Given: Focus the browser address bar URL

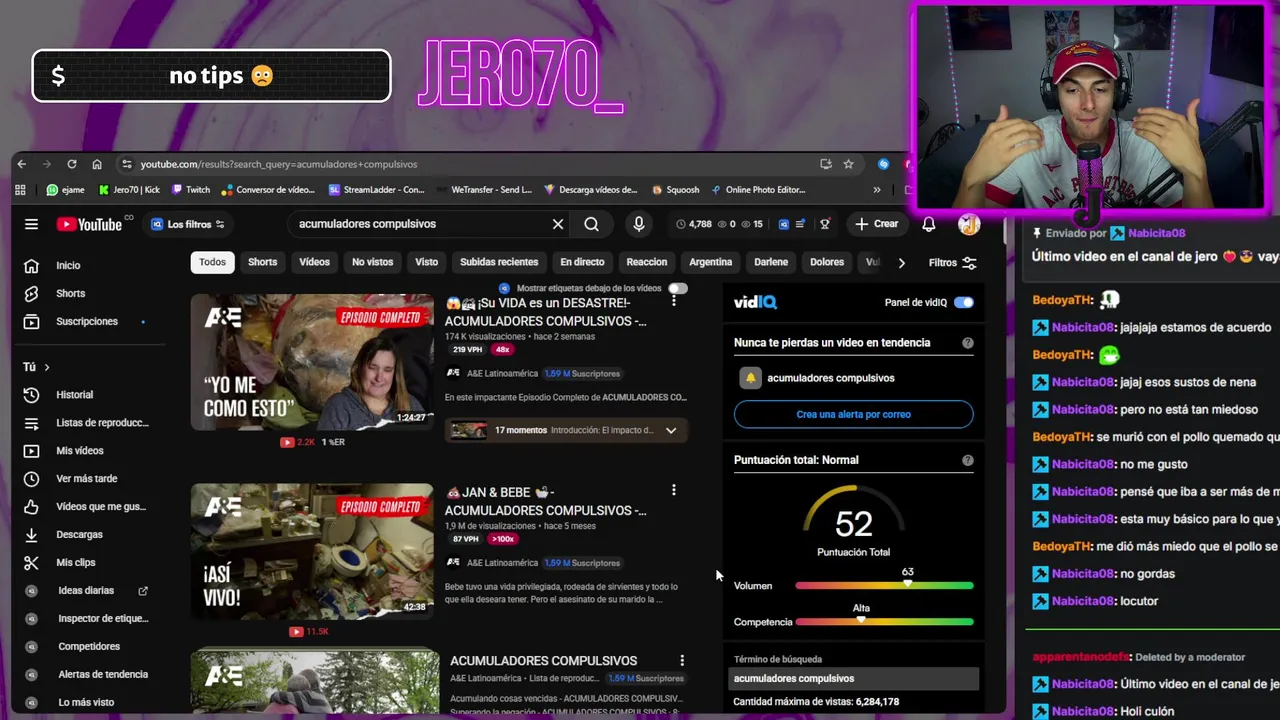Looking at the screenshot, I should tap(279, 164).
